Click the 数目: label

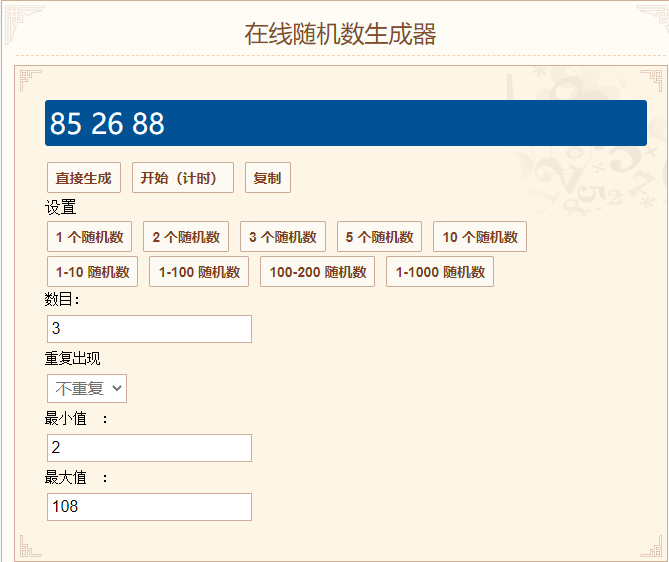[62, 299]
